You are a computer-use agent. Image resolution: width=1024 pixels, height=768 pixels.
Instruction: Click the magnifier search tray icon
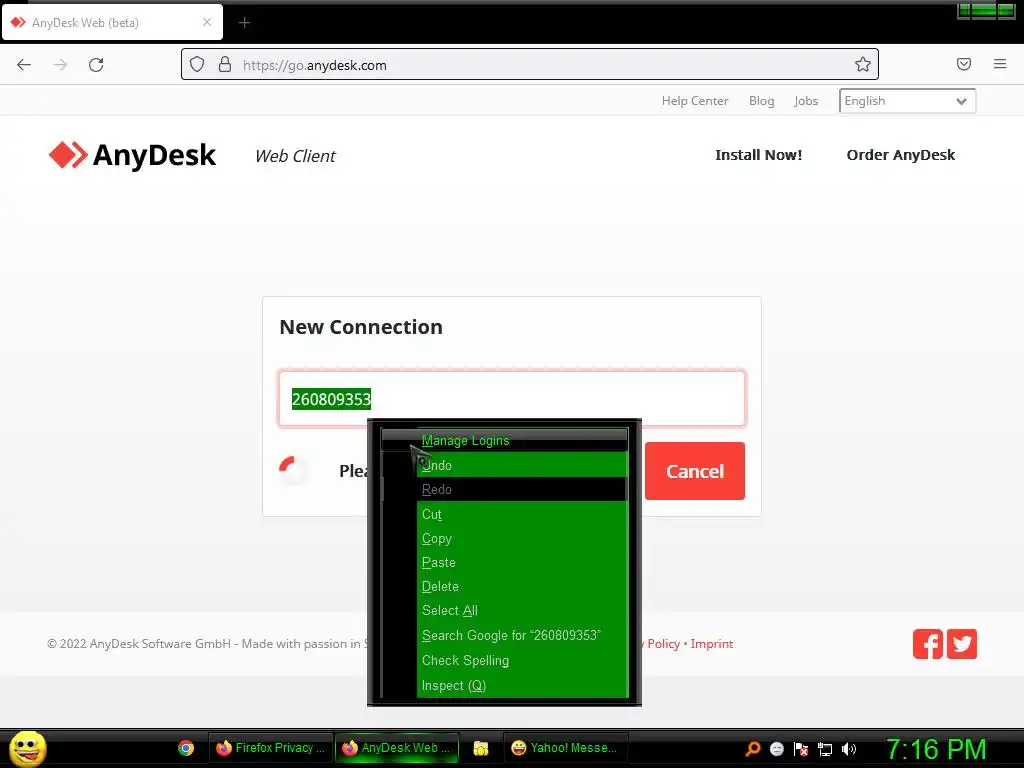[753, 749]
